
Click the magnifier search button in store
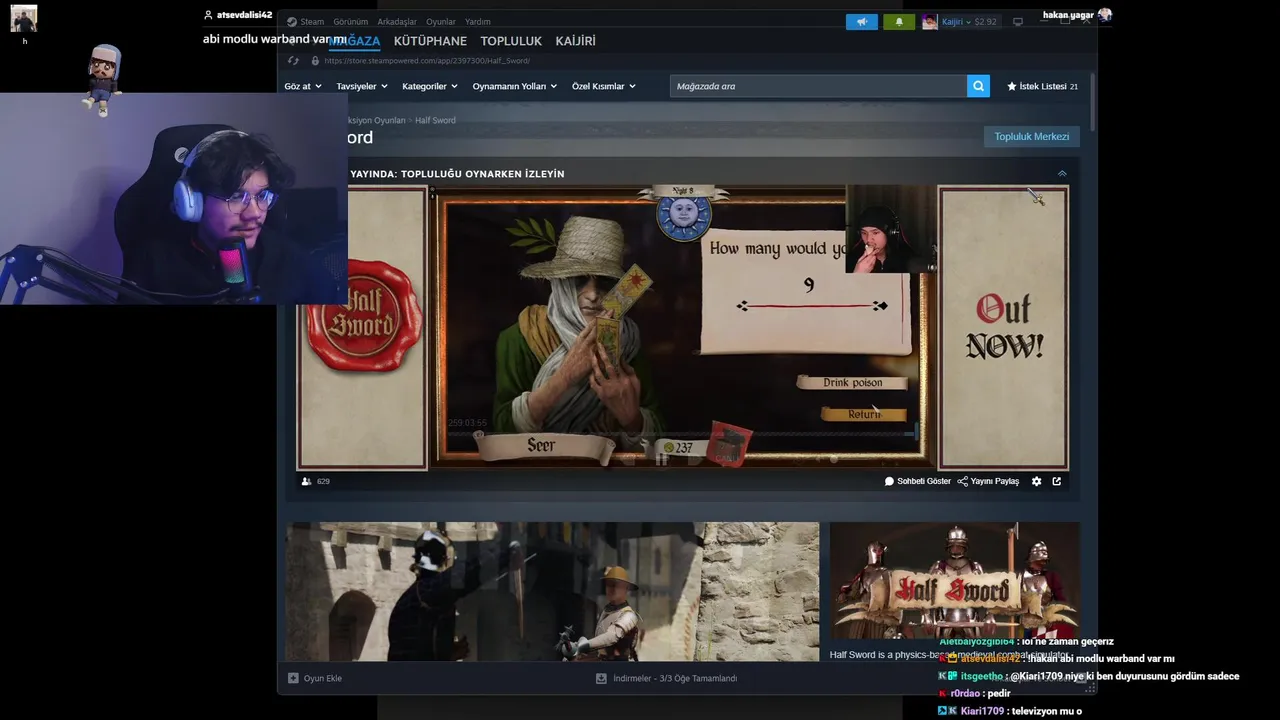coord(978,86)
